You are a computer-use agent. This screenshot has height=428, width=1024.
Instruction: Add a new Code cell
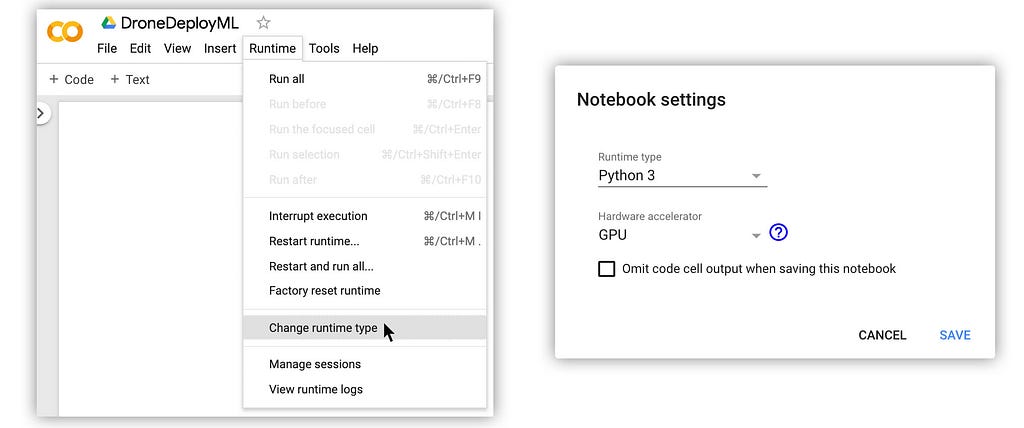pos(72,79)
